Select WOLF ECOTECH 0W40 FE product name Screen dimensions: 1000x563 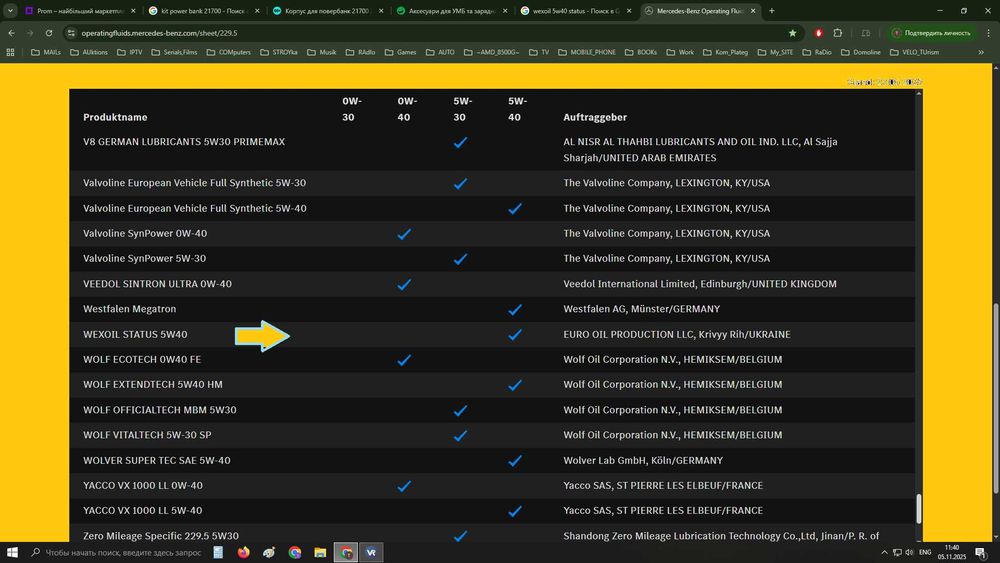click(x=142, y=359)
